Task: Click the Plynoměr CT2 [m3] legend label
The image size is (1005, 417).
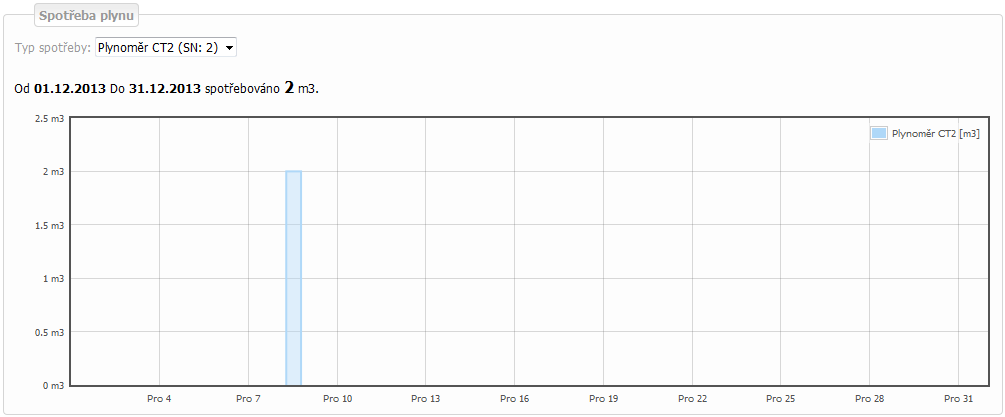Action: pyautogui.click(x=935, y=133)
